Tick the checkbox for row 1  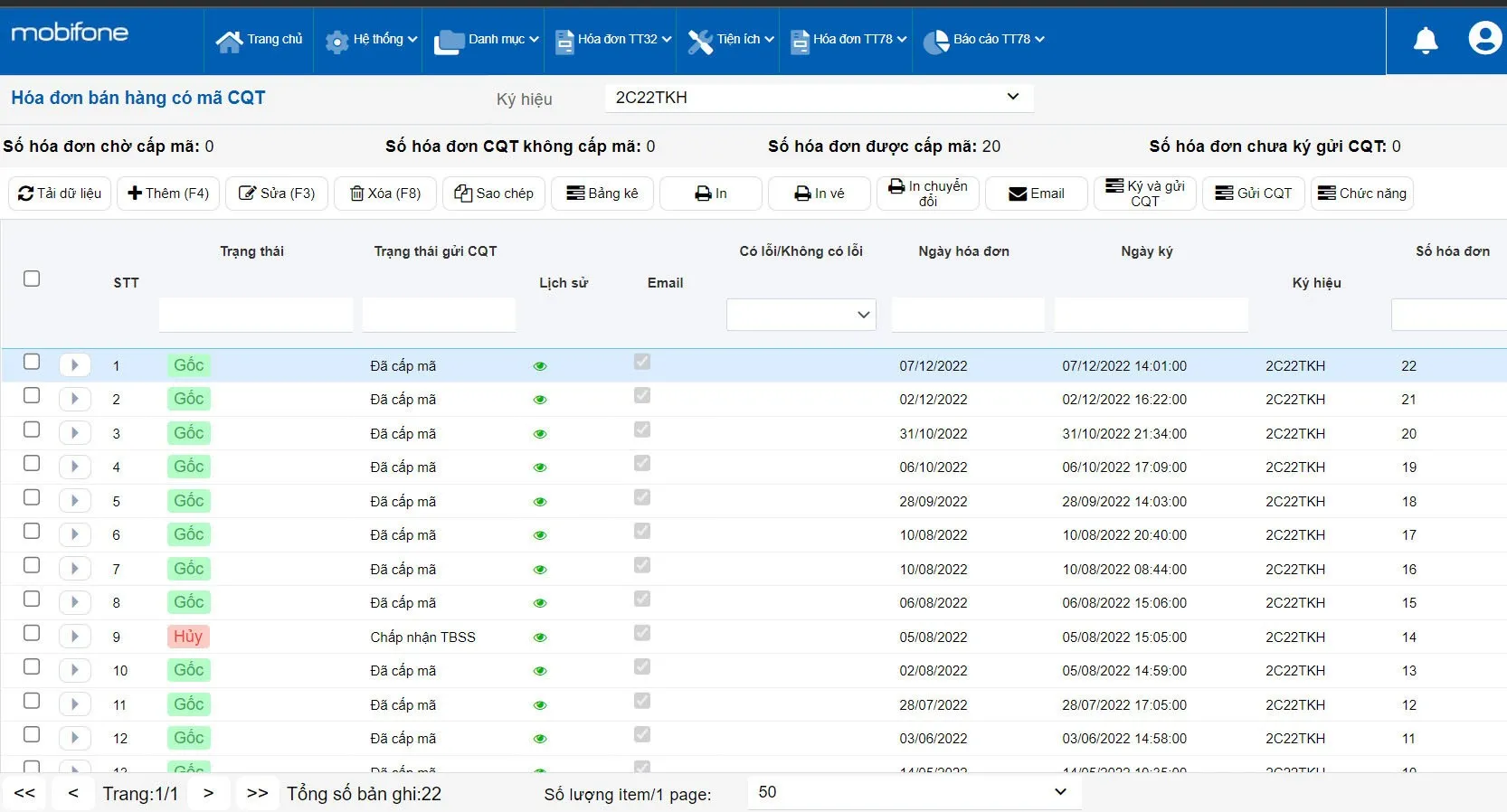tap(32, 362)
